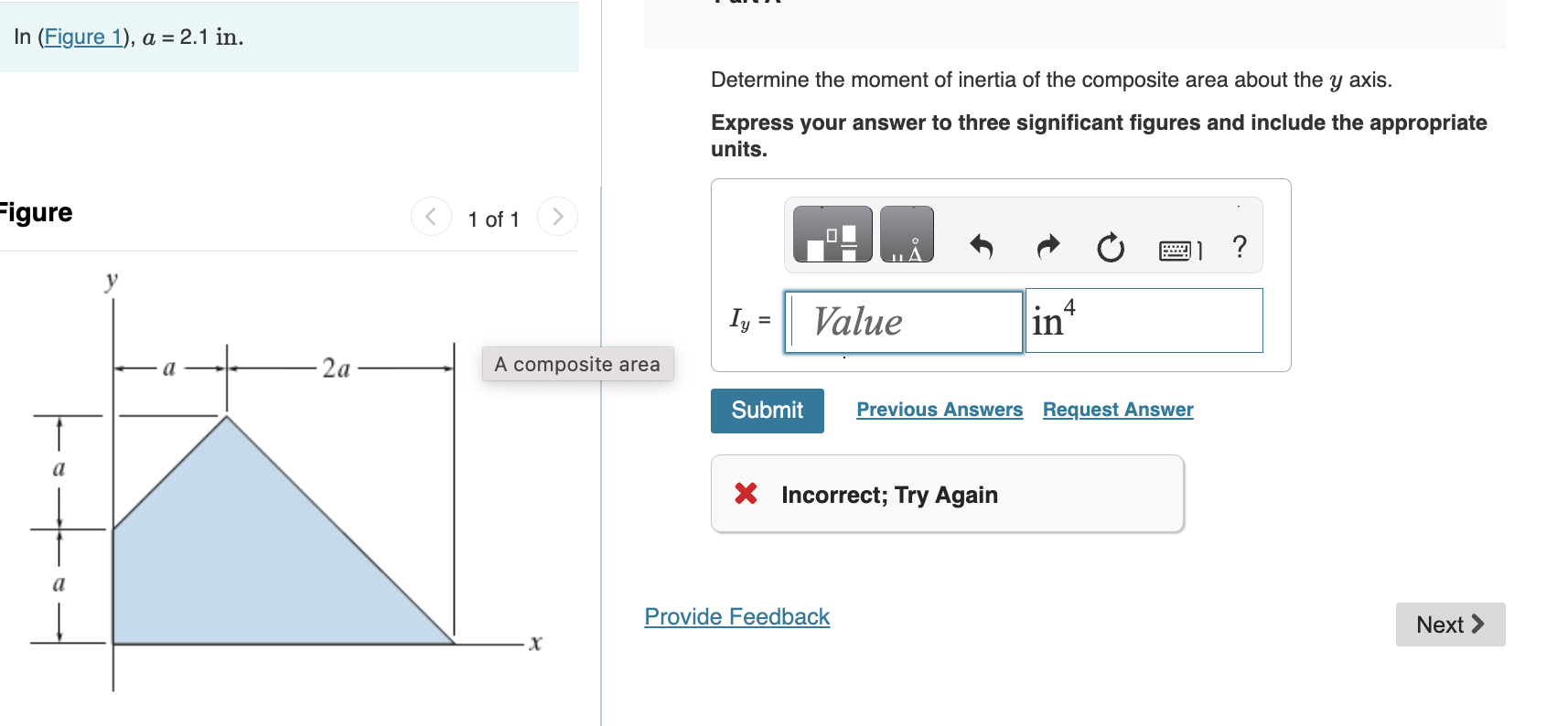
Task: Open keyboard shortcuts for the equation editor
Action: click(1183, 249)
